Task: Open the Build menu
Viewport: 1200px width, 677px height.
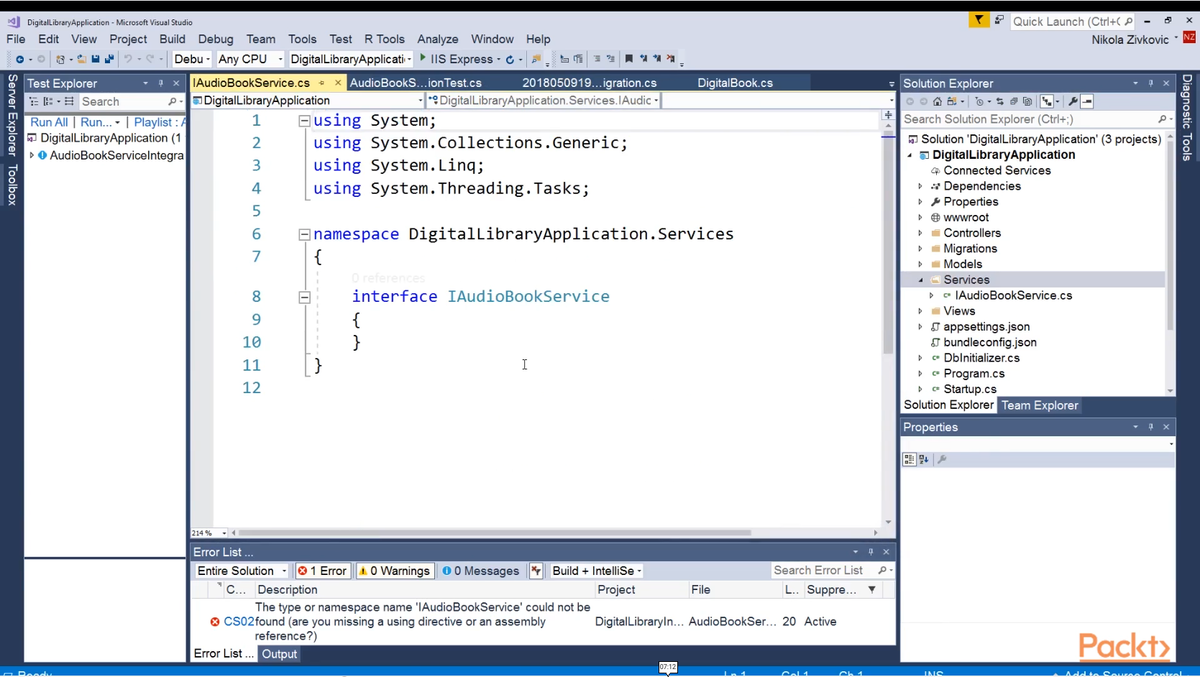Action: (172, 39)
